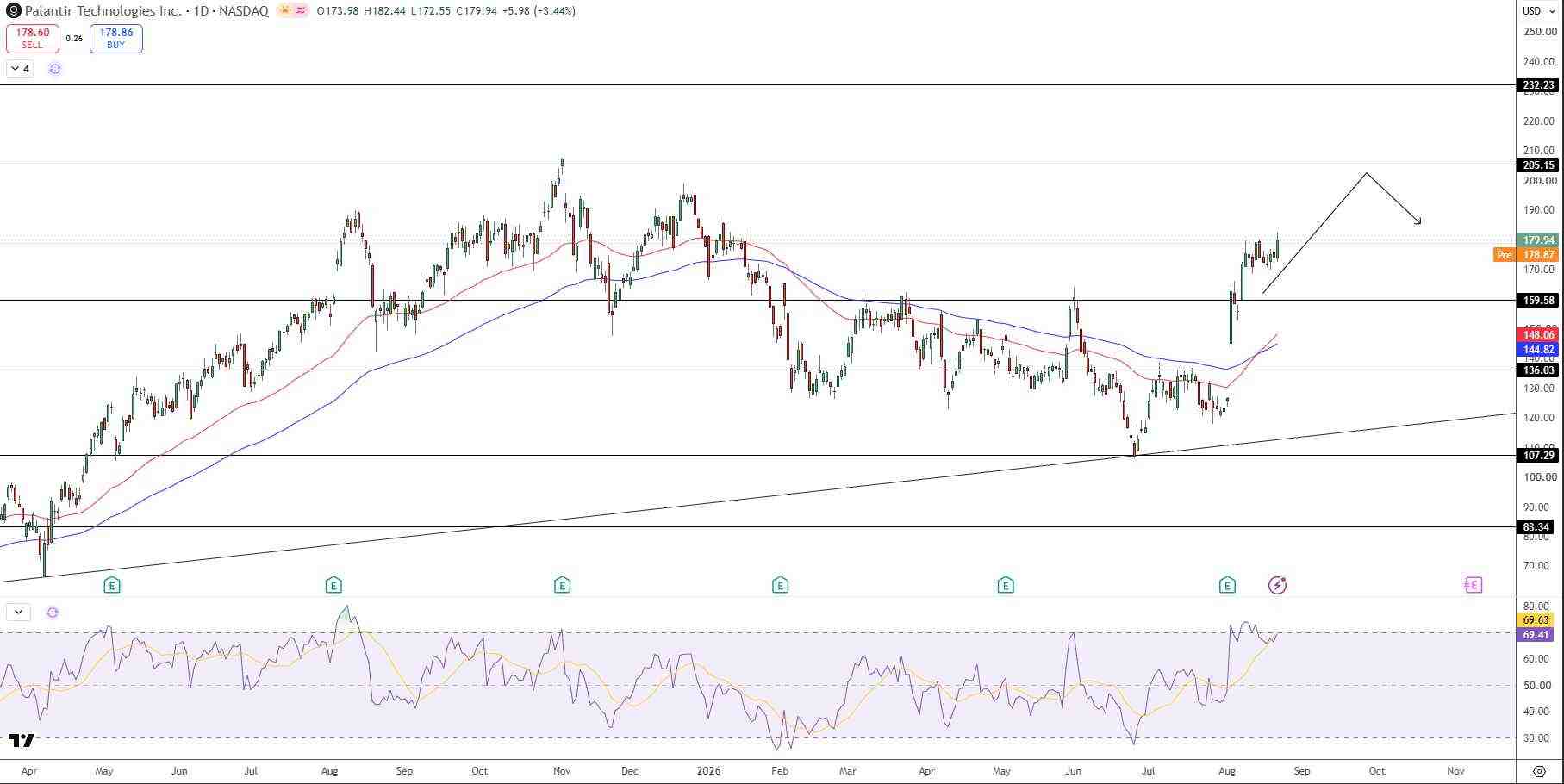1564x784 pixels.
Task: Click the high value H182.44
Action: (385, 11)
